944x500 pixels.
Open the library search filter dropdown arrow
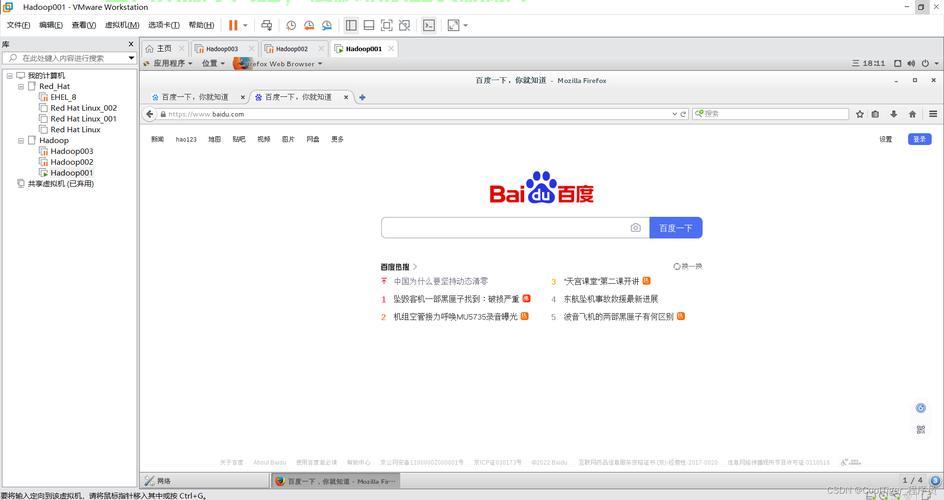131,58
